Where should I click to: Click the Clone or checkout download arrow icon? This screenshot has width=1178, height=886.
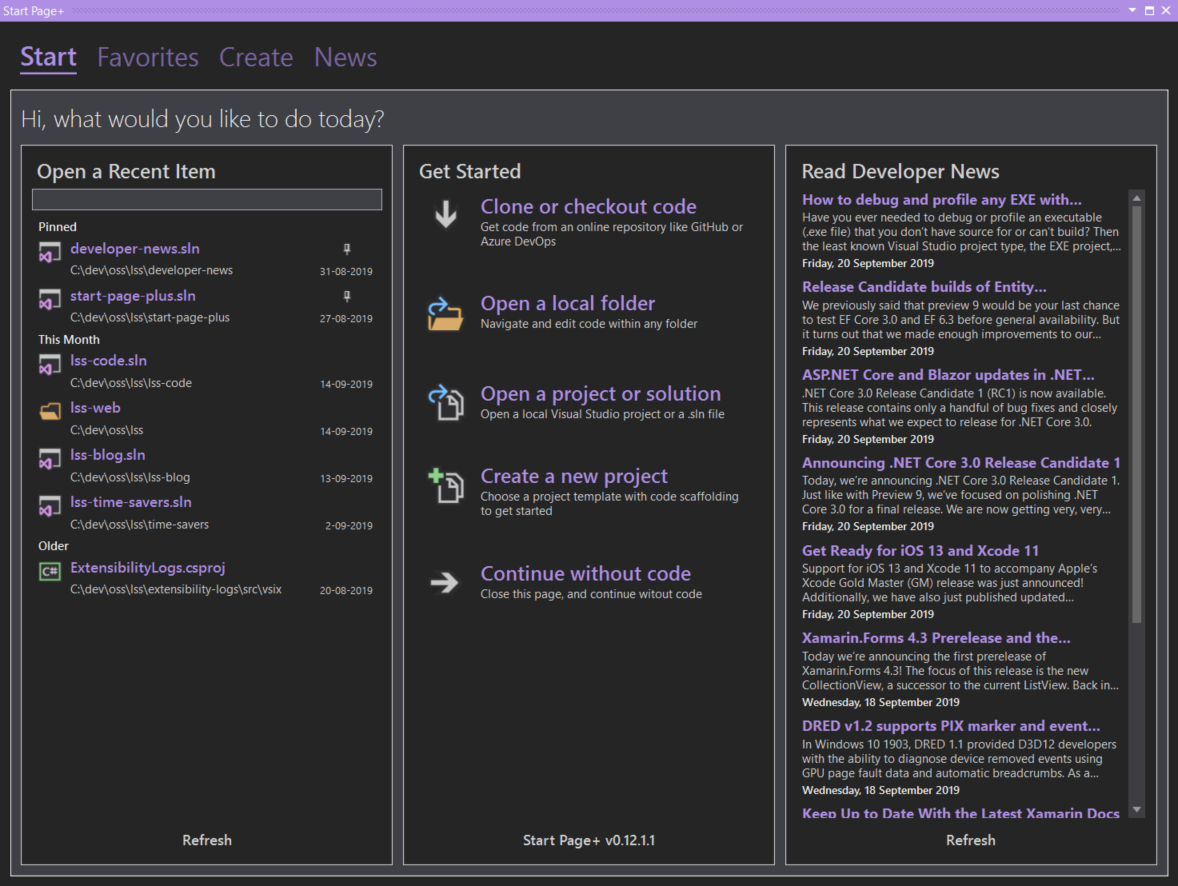click(x=446, y=214)
